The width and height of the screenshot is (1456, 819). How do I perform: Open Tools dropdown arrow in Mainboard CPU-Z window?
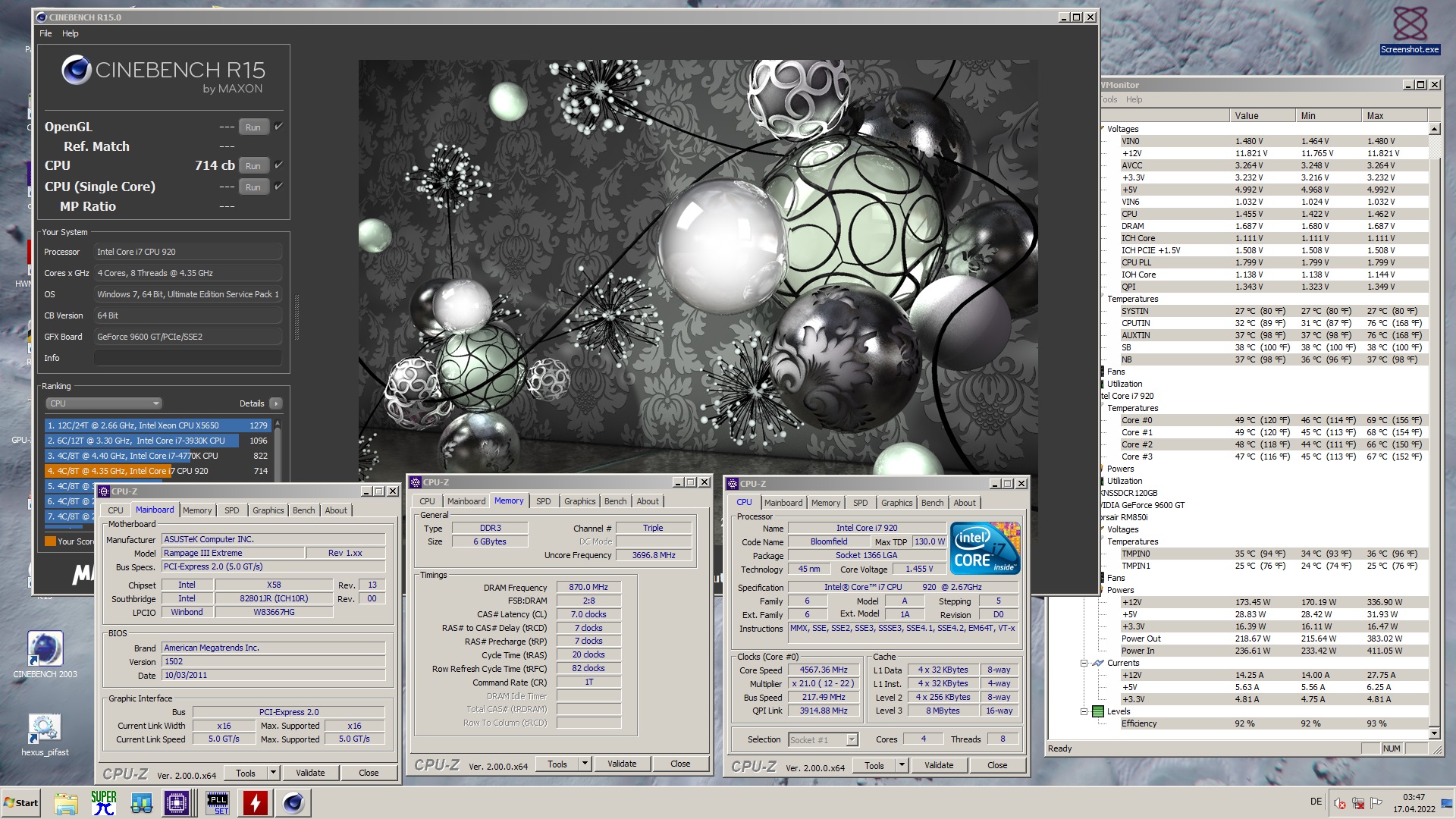273,773
